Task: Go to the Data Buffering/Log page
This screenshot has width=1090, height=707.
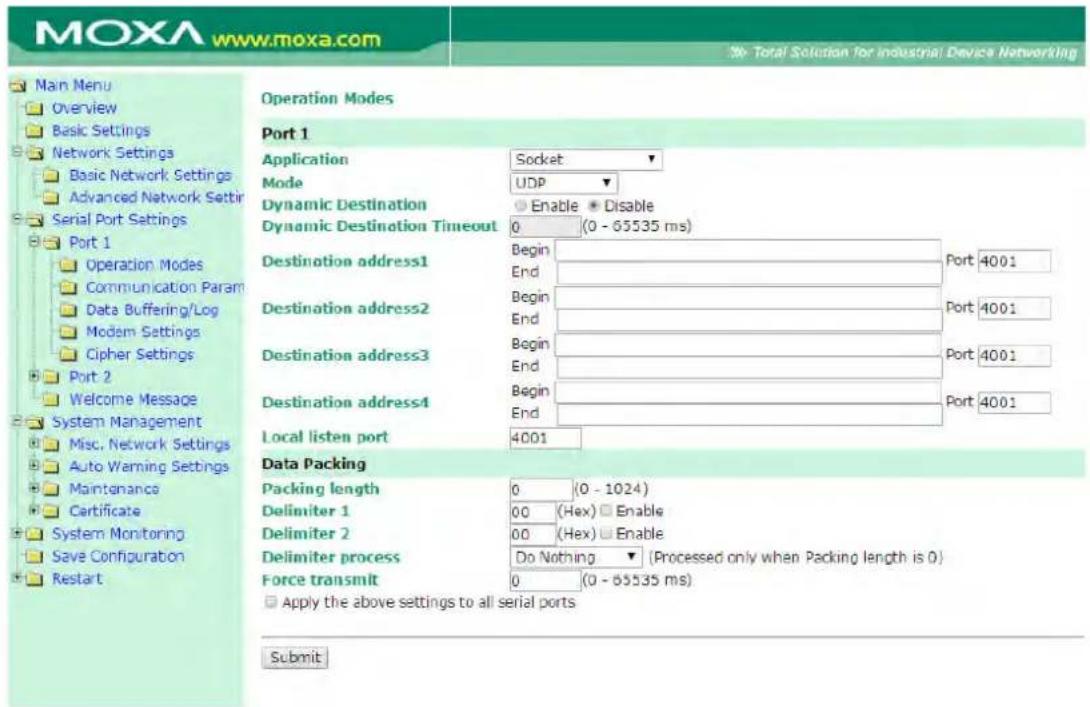Action: (152, 310)
